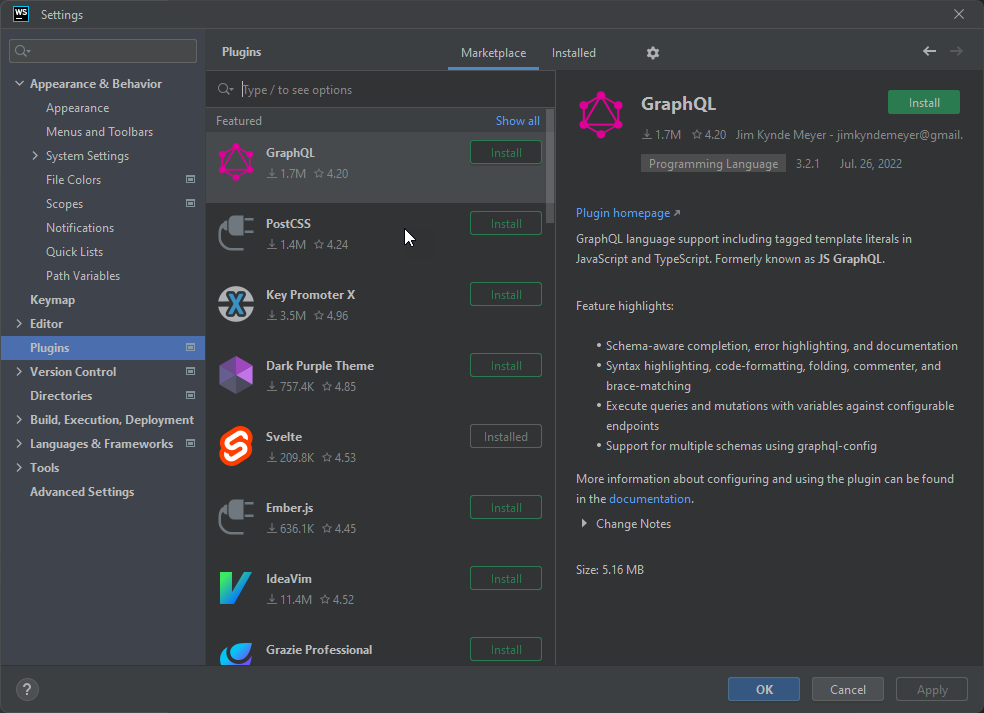This screenshot has width=984, height=713.
Task: Navigate forward with the right arrow
Action: (x=956, y=51)
